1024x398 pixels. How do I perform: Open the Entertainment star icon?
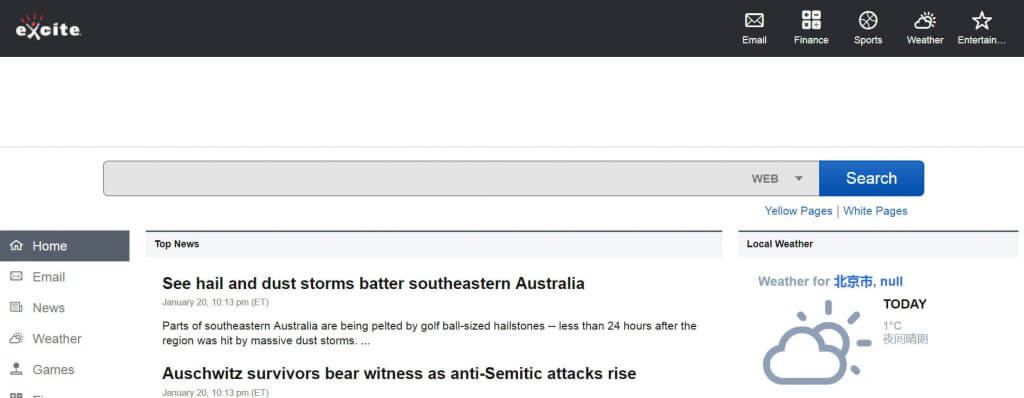click(982, 20)
